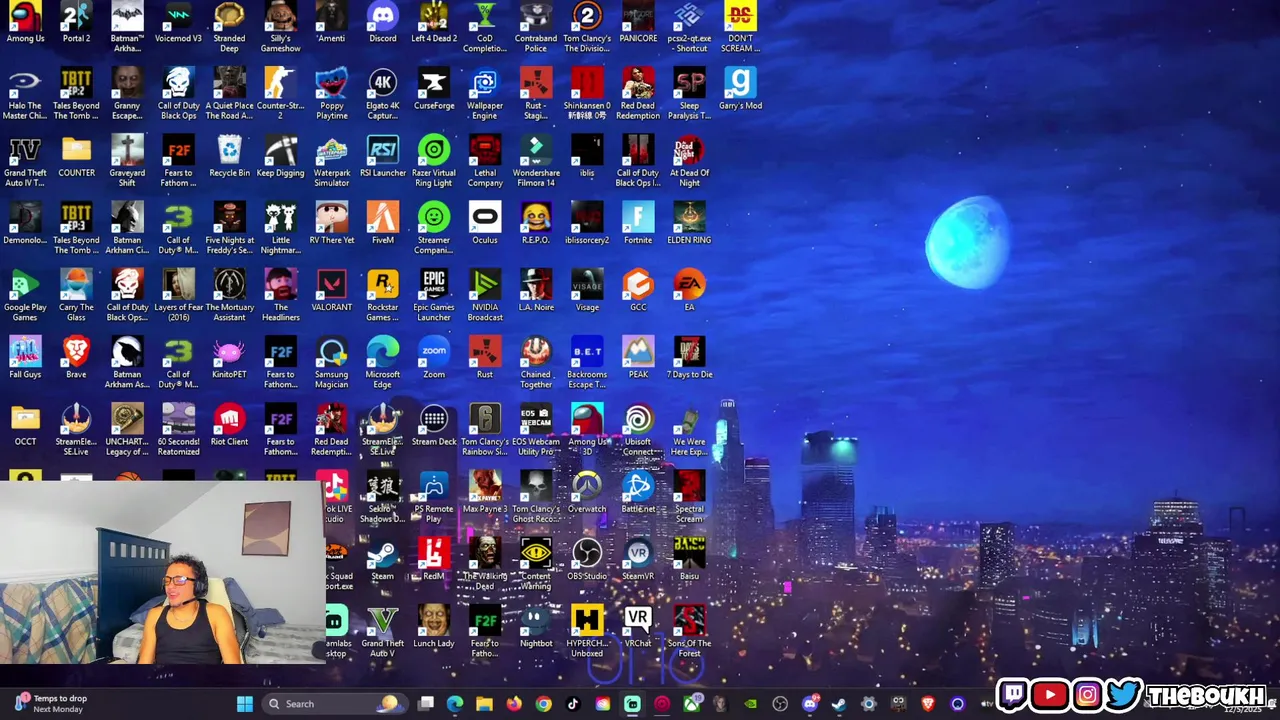1280x720 pixels.
Task: Open the Left 4 Dead 2 shortcut
Action: pyautogui.click(x=434, y=22)
